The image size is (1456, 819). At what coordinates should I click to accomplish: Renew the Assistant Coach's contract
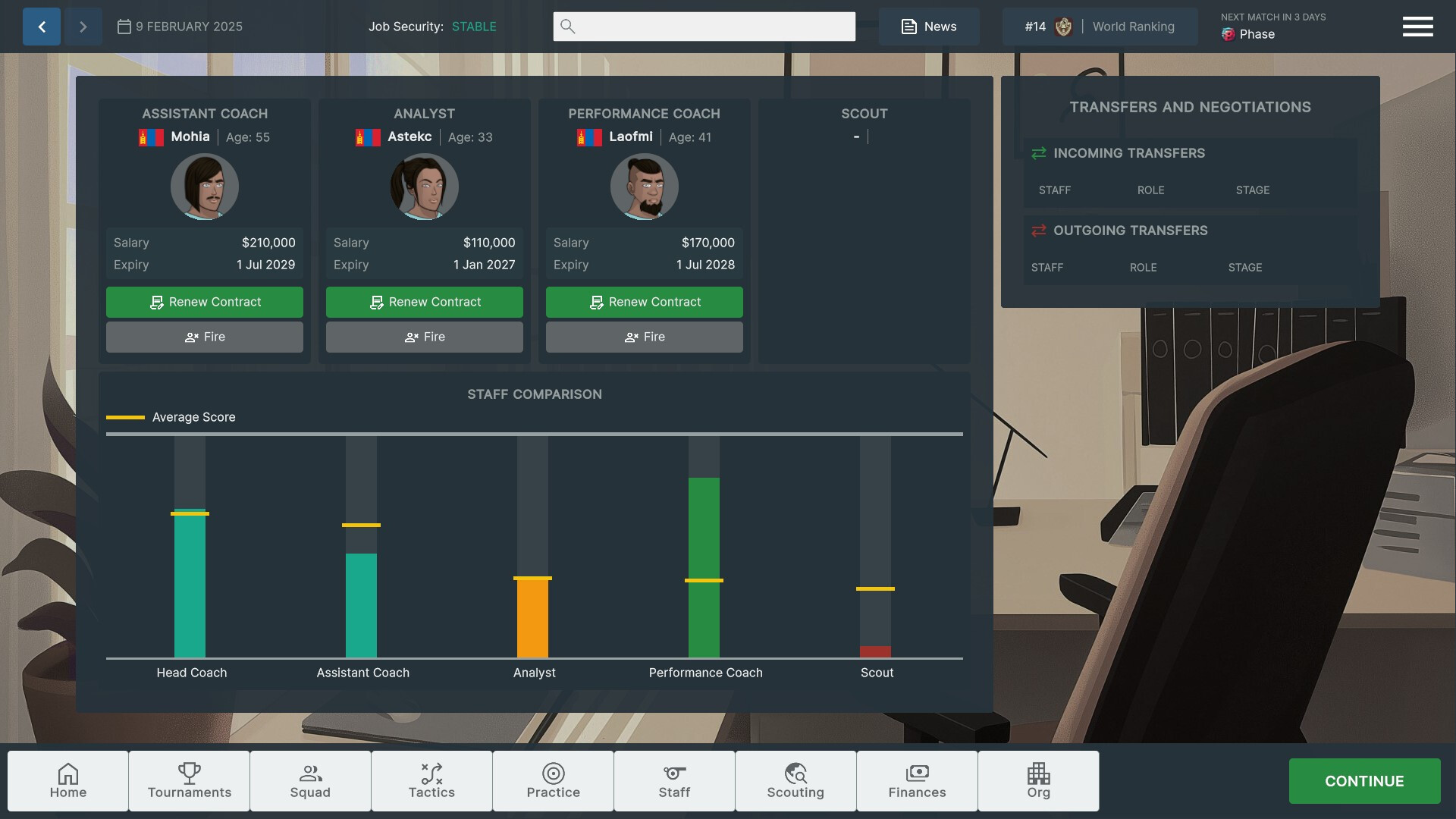click(205, 302)
